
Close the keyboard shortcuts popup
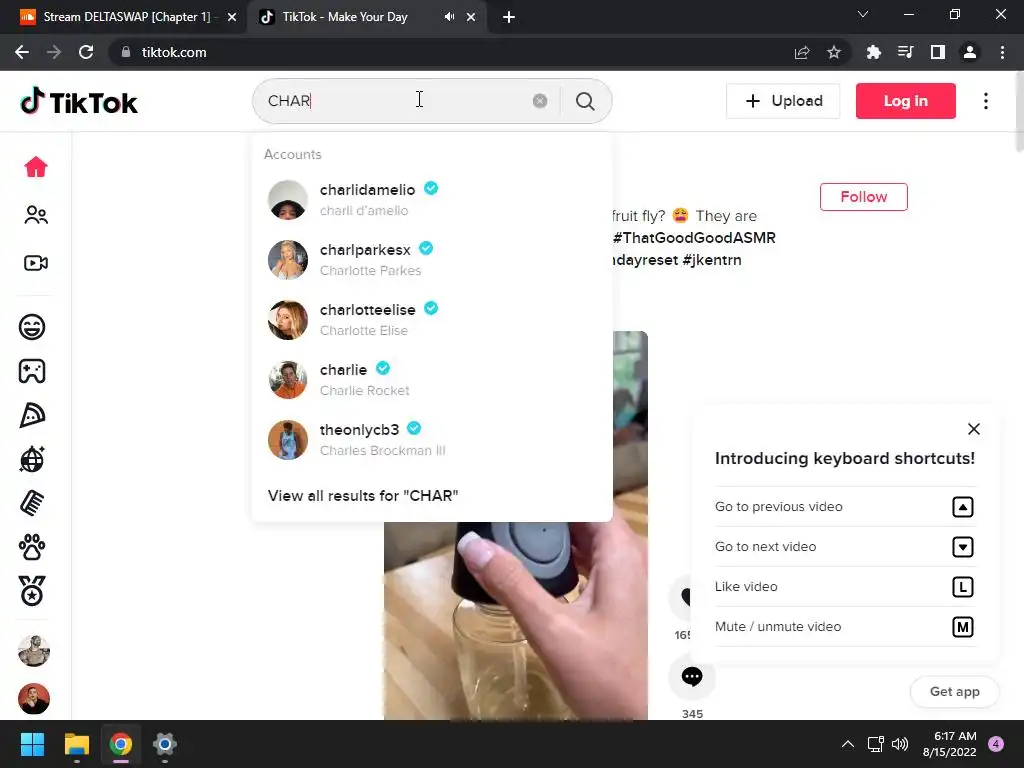pos(974,429)
